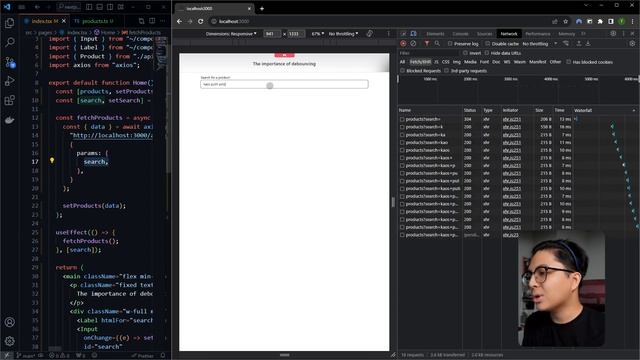Check Has blocked cookies
The height and width of the screenshot is (360, 640).
(569, 62)
